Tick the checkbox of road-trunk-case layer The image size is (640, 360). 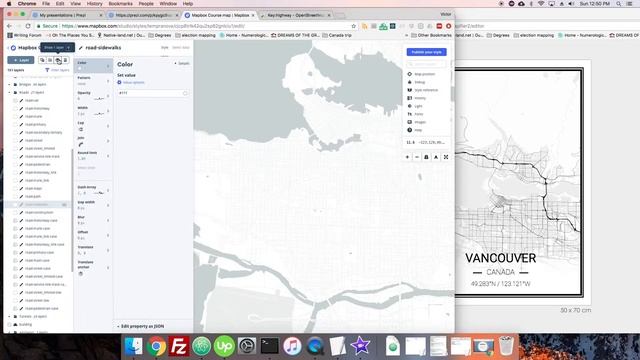pos(15,229)
